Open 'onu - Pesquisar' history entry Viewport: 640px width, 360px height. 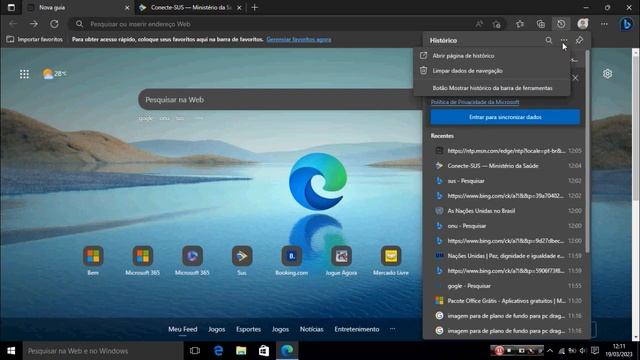pos(506,226)
